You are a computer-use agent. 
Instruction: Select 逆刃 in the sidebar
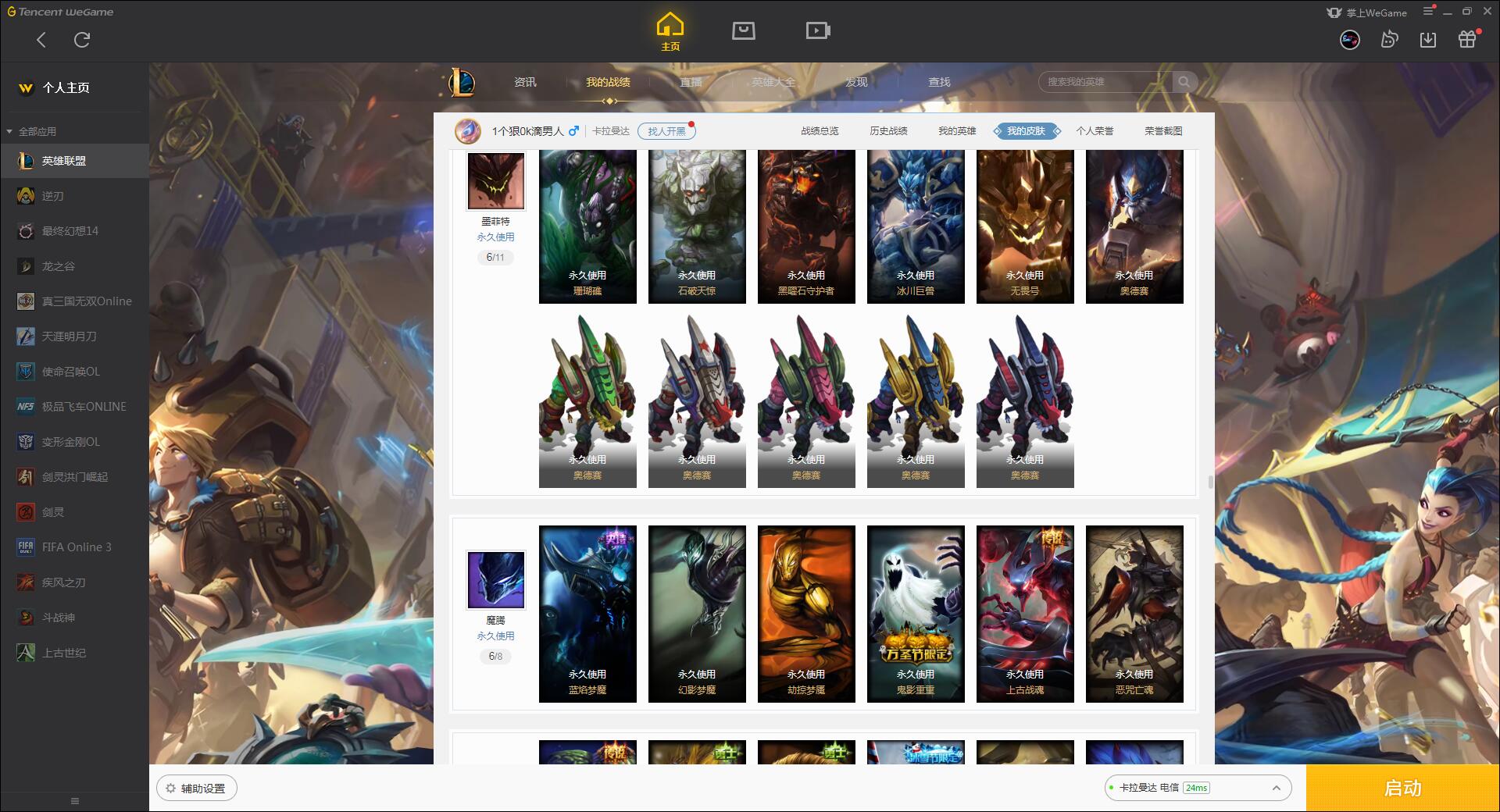pos(74,196)
